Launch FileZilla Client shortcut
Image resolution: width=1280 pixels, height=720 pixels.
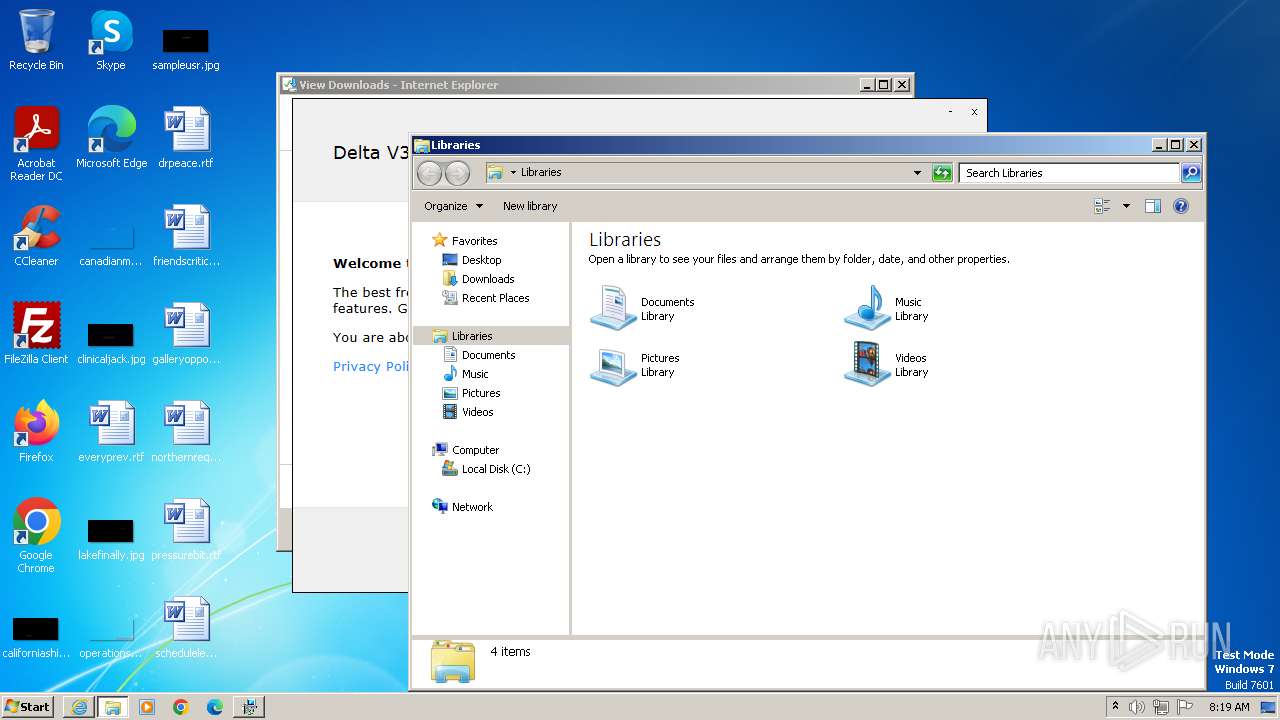36,334
